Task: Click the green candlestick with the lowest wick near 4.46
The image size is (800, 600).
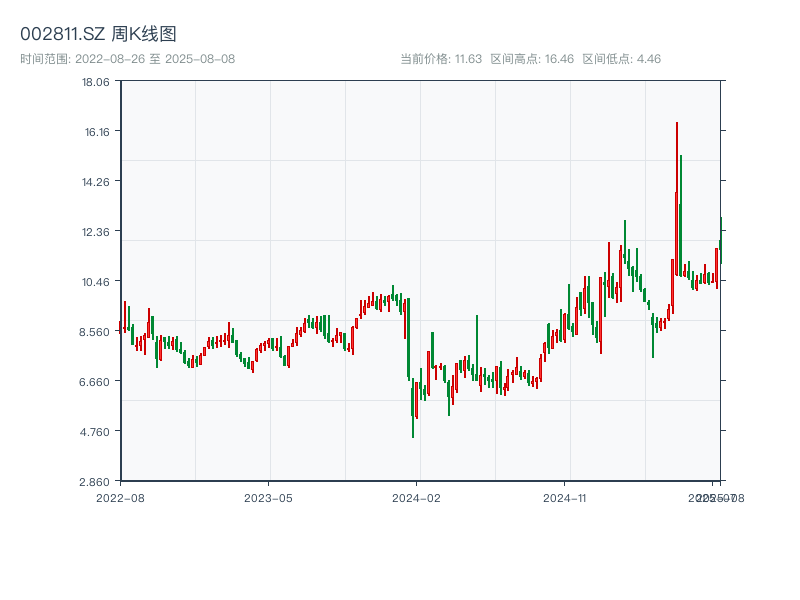Action: click(413, 408)
